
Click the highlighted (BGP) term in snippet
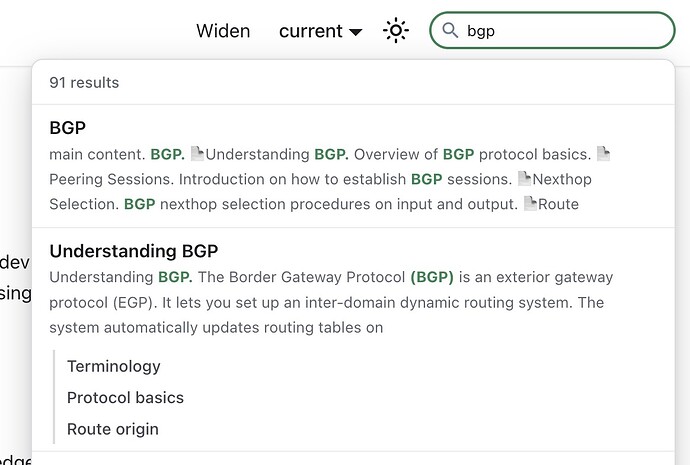pyautogui.click(x=432, y=277)
